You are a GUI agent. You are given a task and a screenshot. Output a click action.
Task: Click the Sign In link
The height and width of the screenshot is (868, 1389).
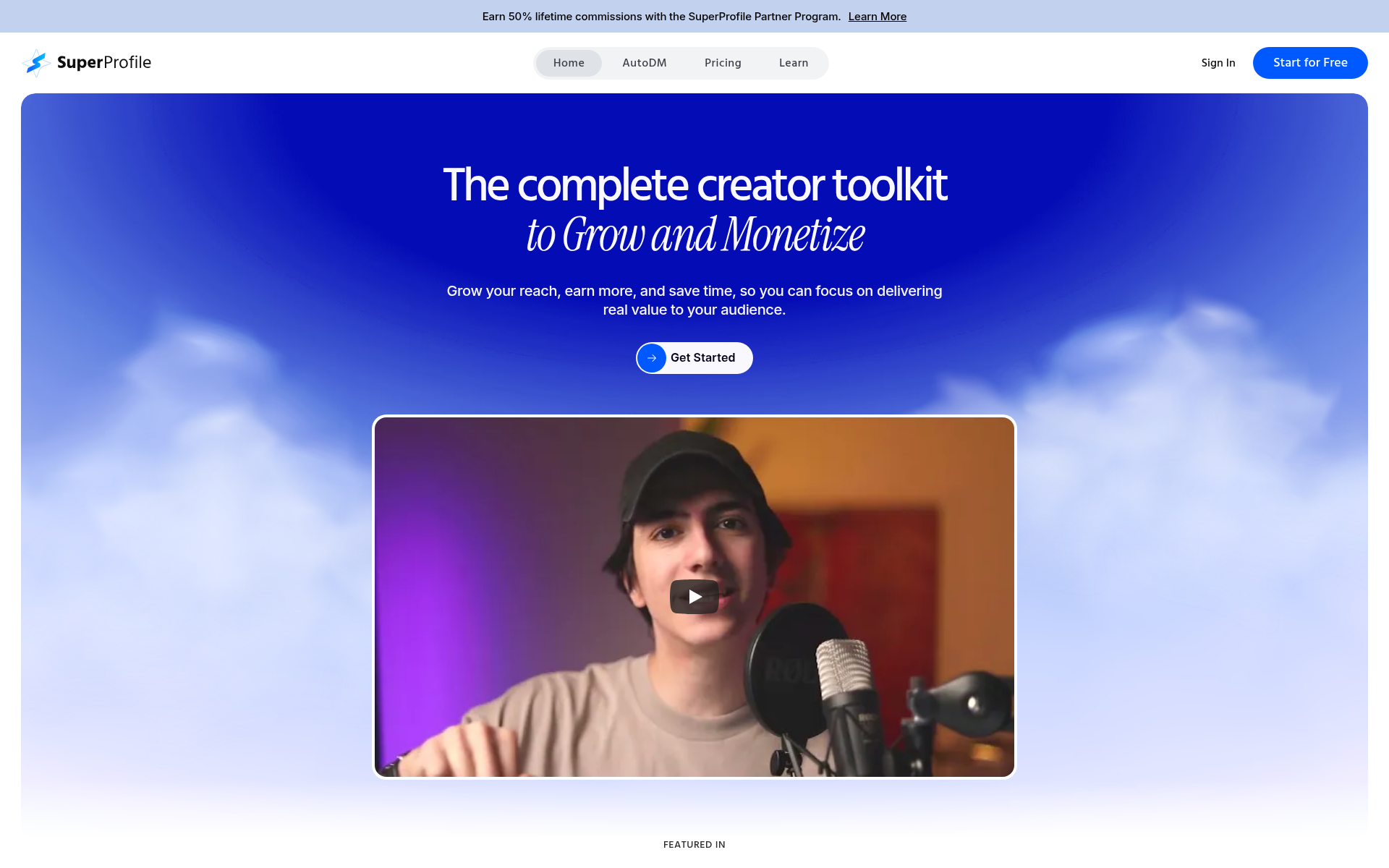(x=1218, y=63)
